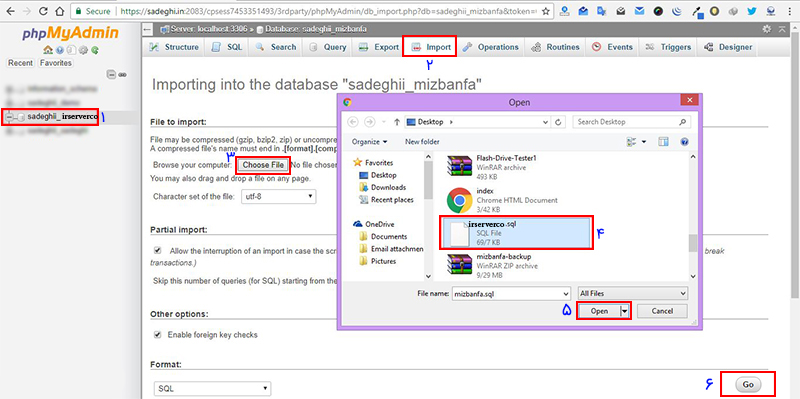The height and width of the screenshot is (399, 800).
Task: Reload navigation panel with green icon
Action: 94,50
